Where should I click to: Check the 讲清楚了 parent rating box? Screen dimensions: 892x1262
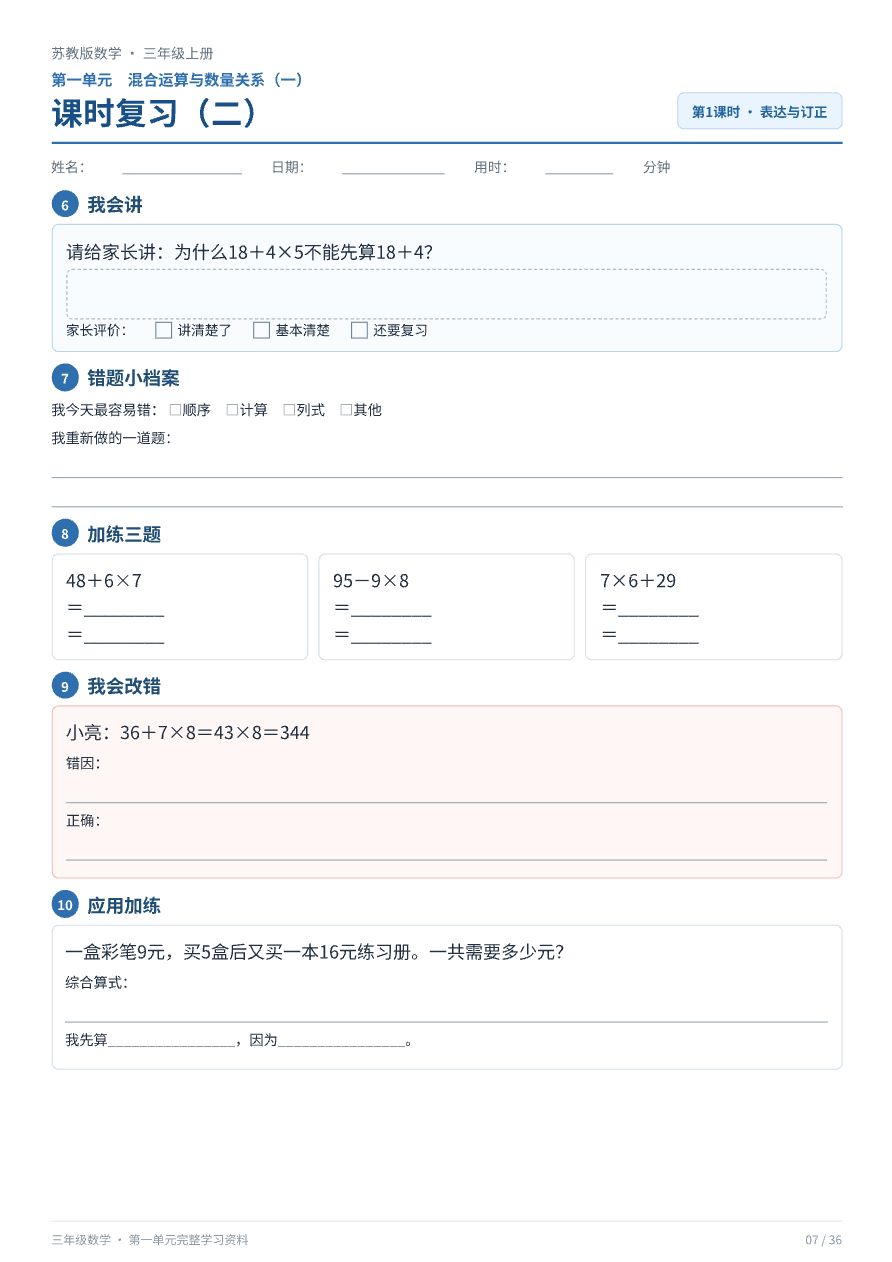click(164, 330)
